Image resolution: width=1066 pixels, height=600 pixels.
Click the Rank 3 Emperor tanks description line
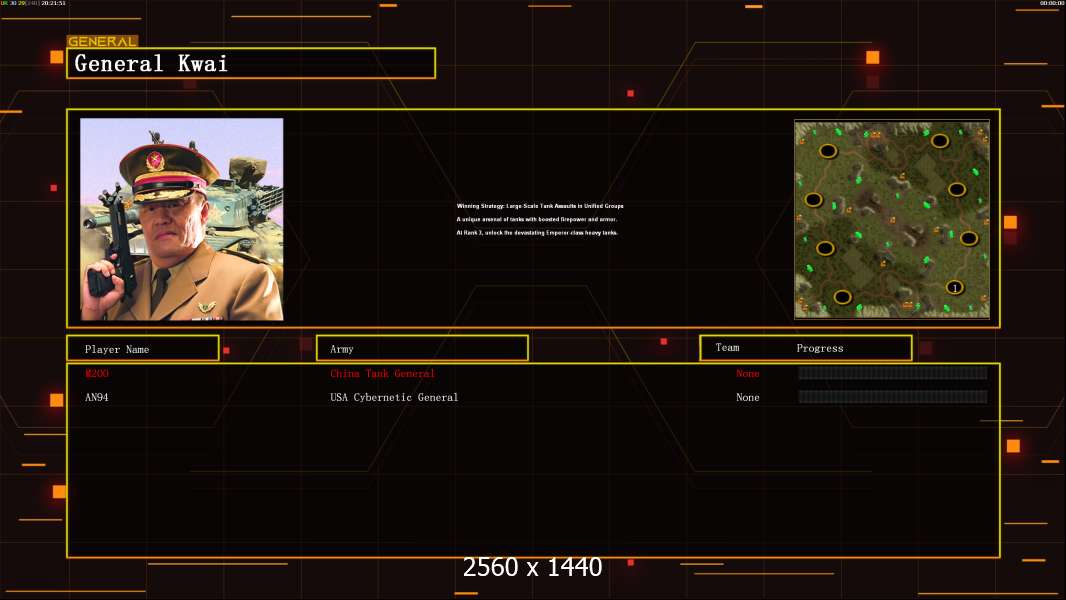[537, 233]
